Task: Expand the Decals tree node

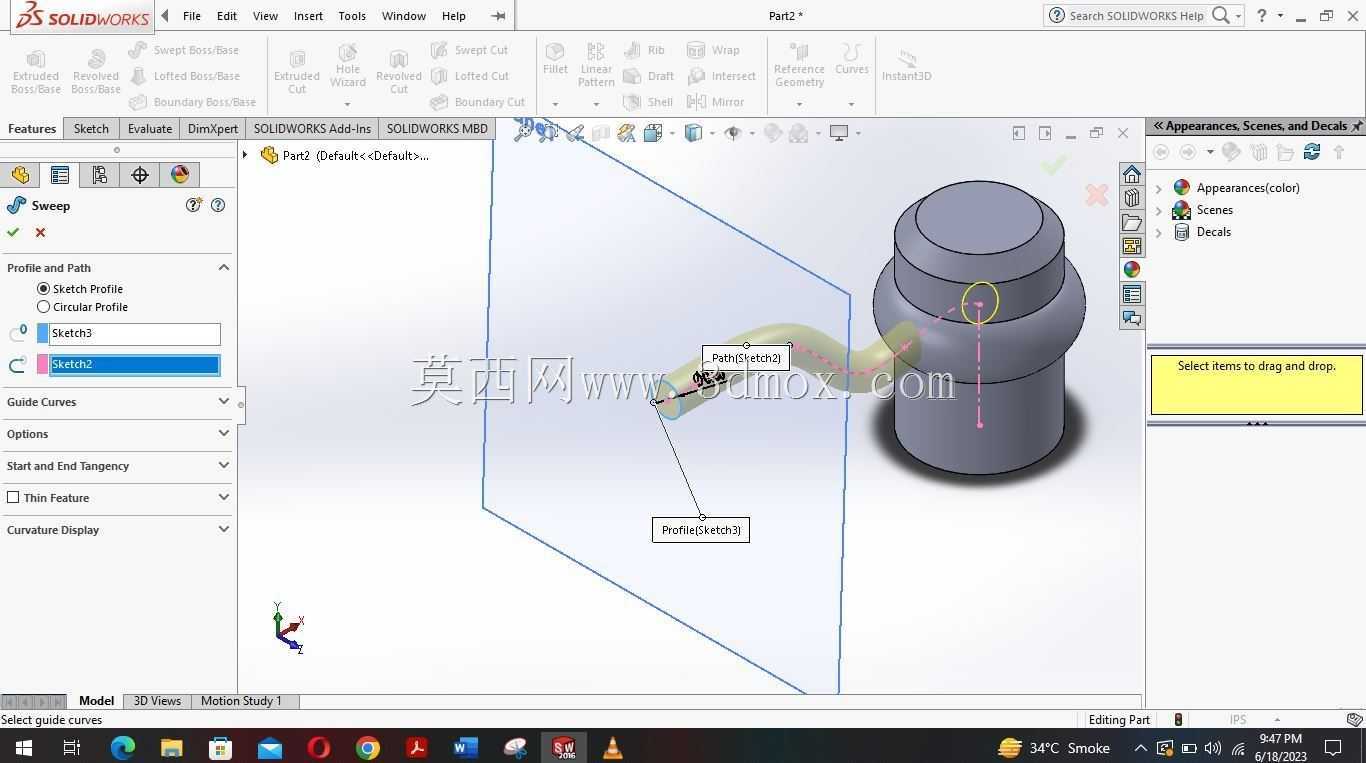Action: point(1159,232)
